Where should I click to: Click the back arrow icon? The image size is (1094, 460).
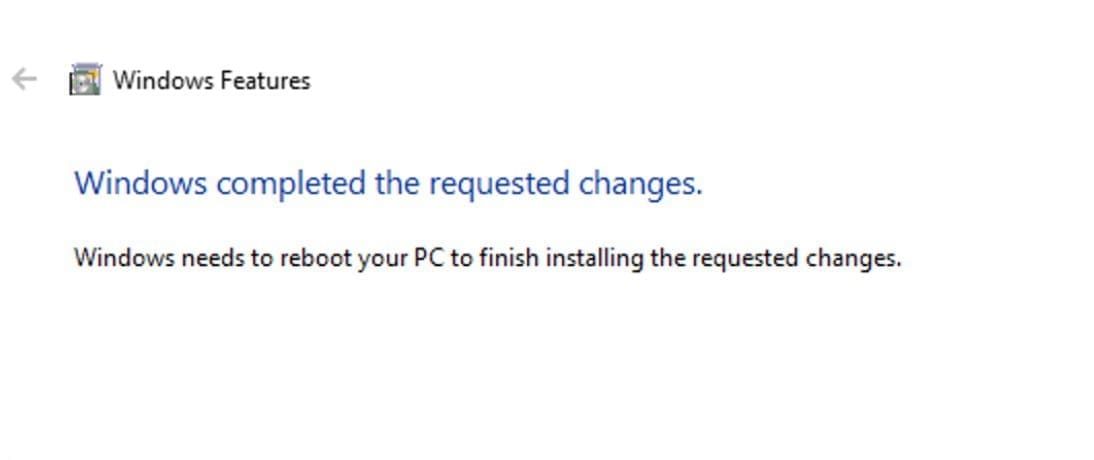click(24, 80)
